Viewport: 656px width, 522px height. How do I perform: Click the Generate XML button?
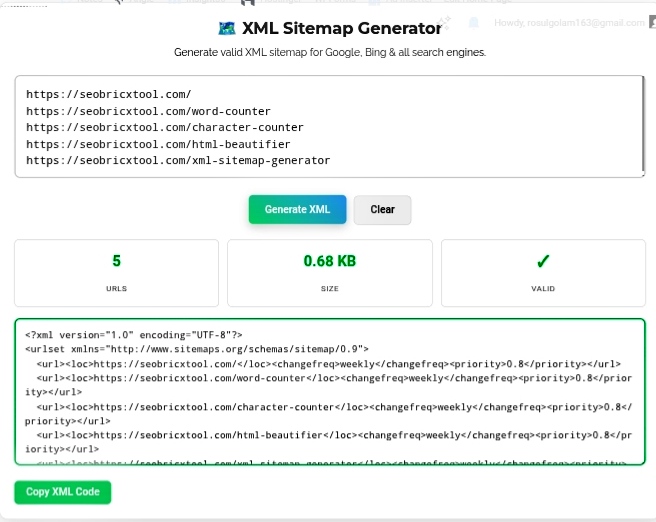(297, 209)
